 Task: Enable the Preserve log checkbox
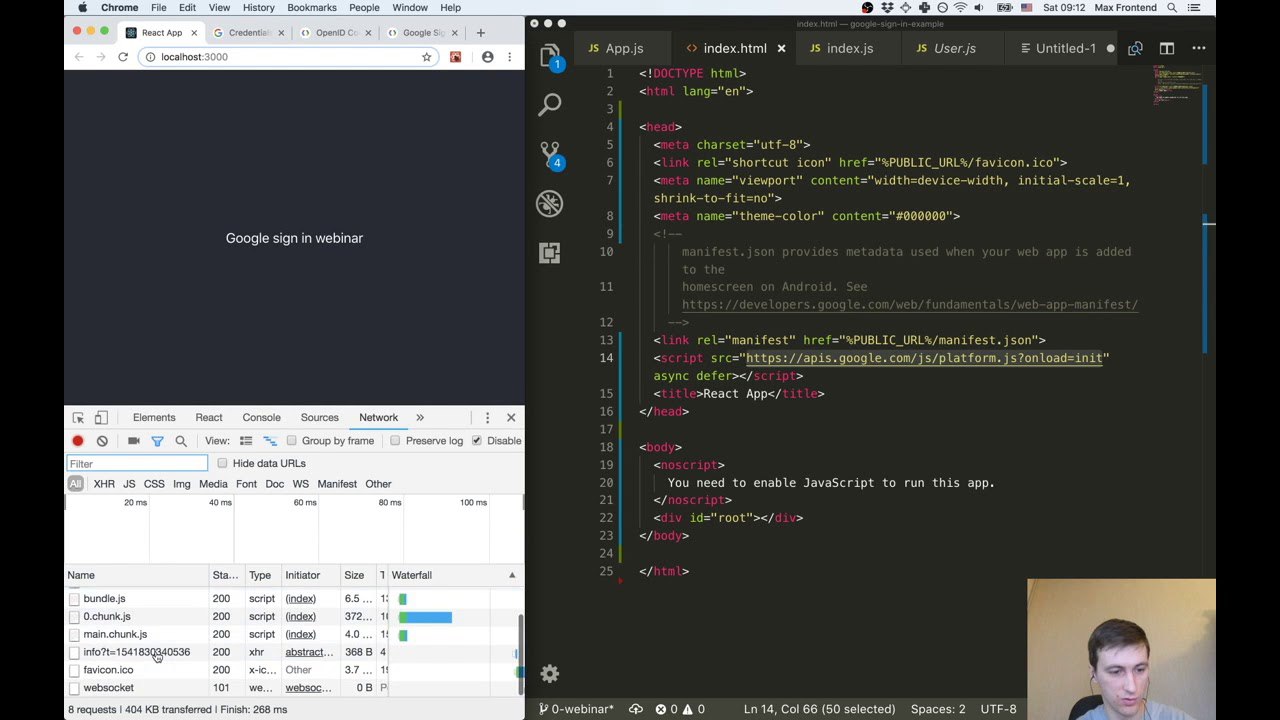point(396,441)
